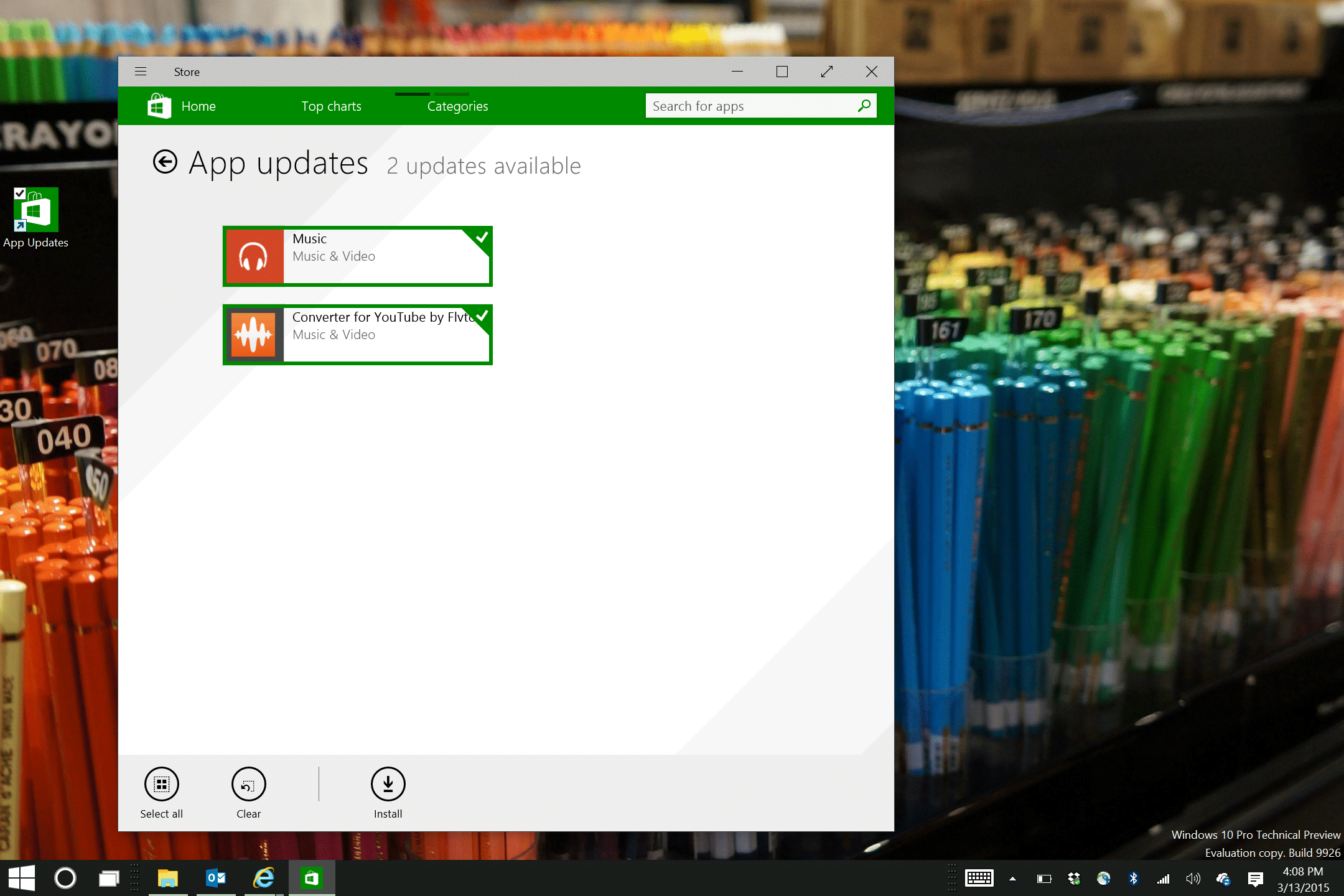1344x896 pixels.
Task: Launch Internet Explorer from taskbar
Action: click(264, 878)
